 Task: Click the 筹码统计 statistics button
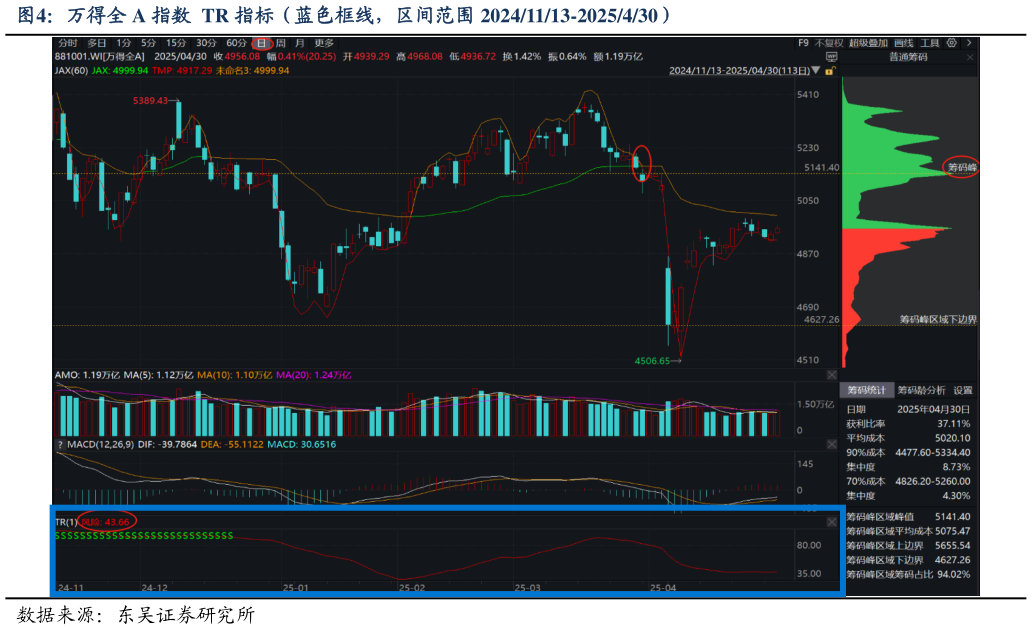coord(866,390)
